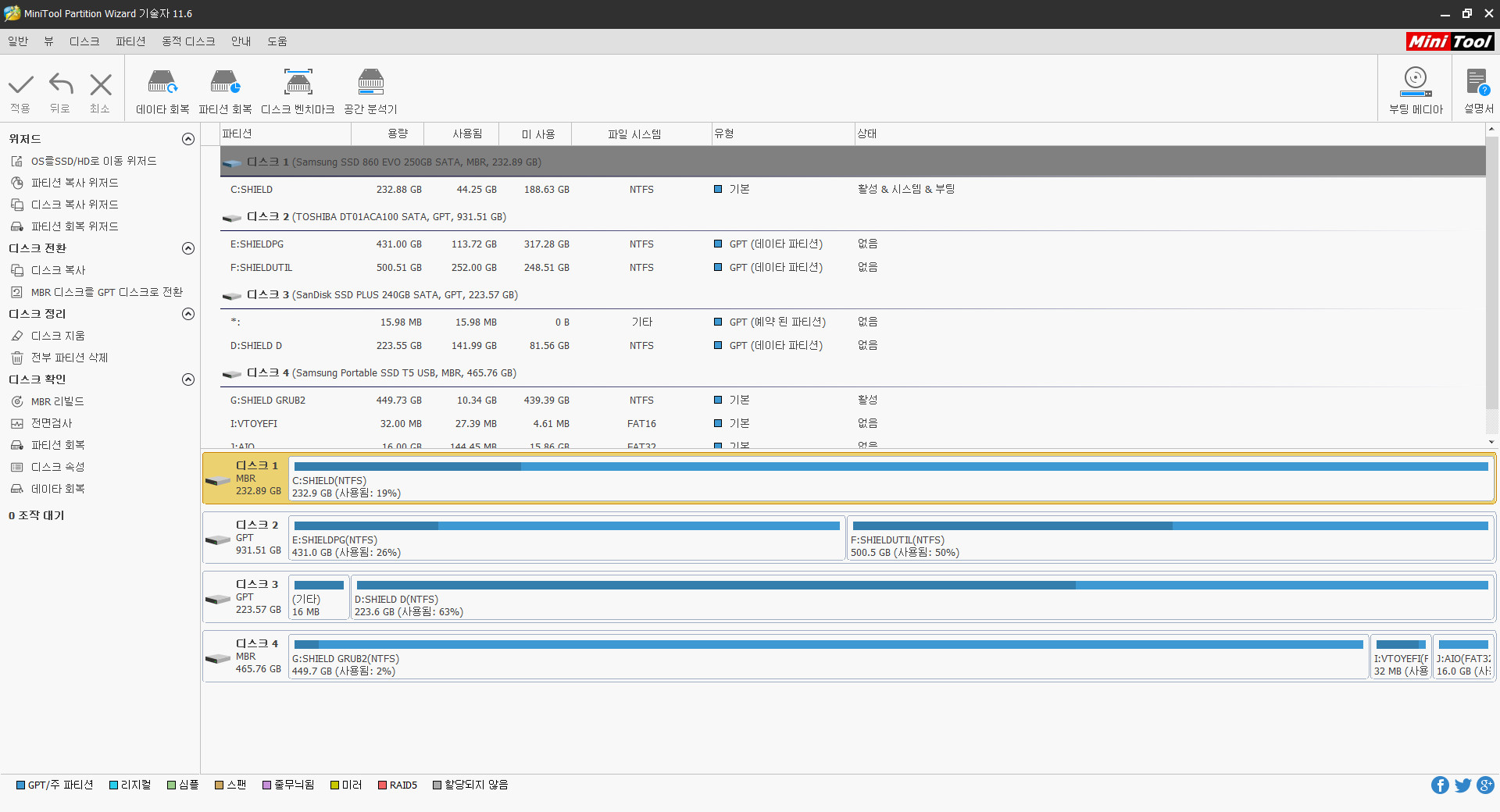
Task: Open the Facebook share icon
Action: tap(1440, 785)
